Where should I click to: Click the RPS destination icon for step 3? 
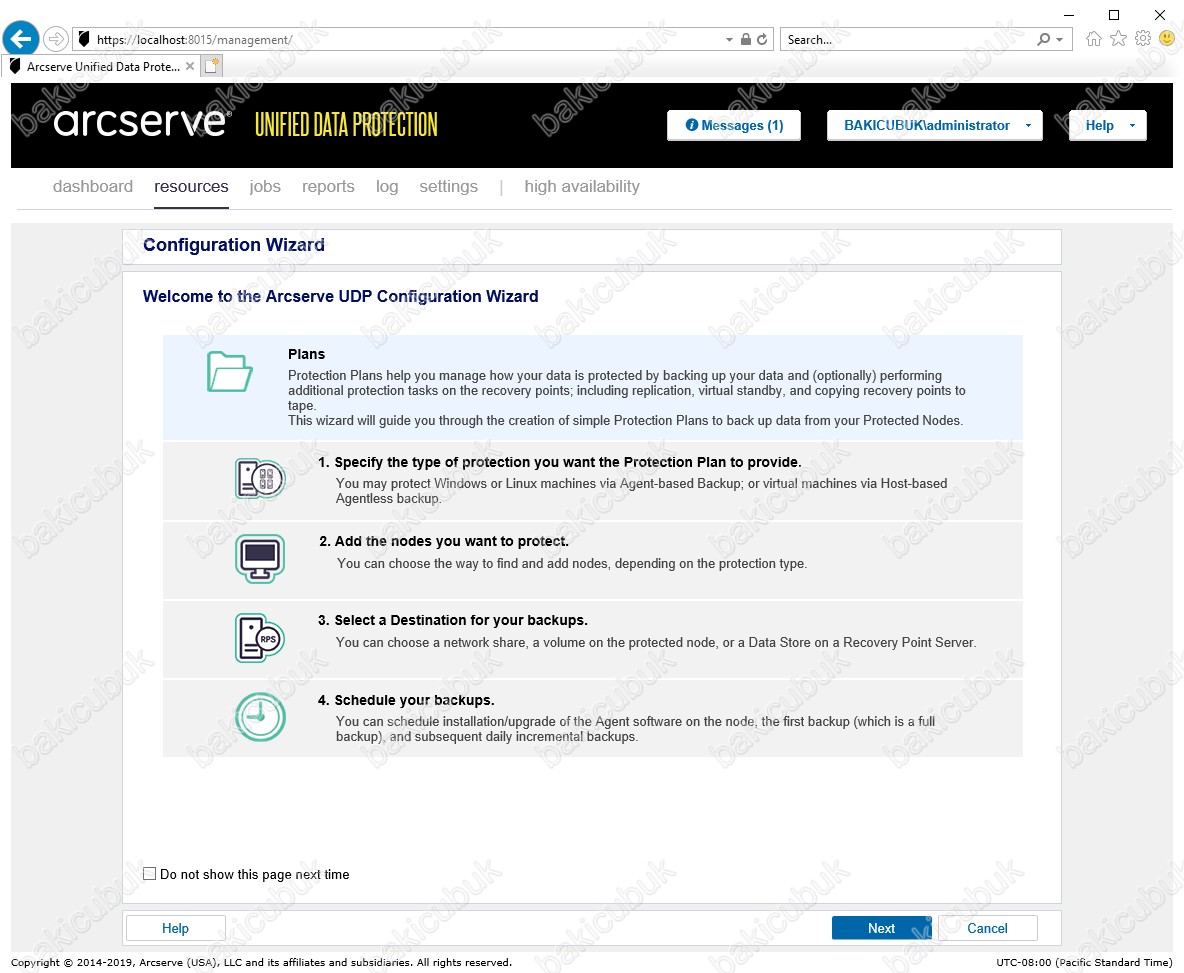[260, 638]
